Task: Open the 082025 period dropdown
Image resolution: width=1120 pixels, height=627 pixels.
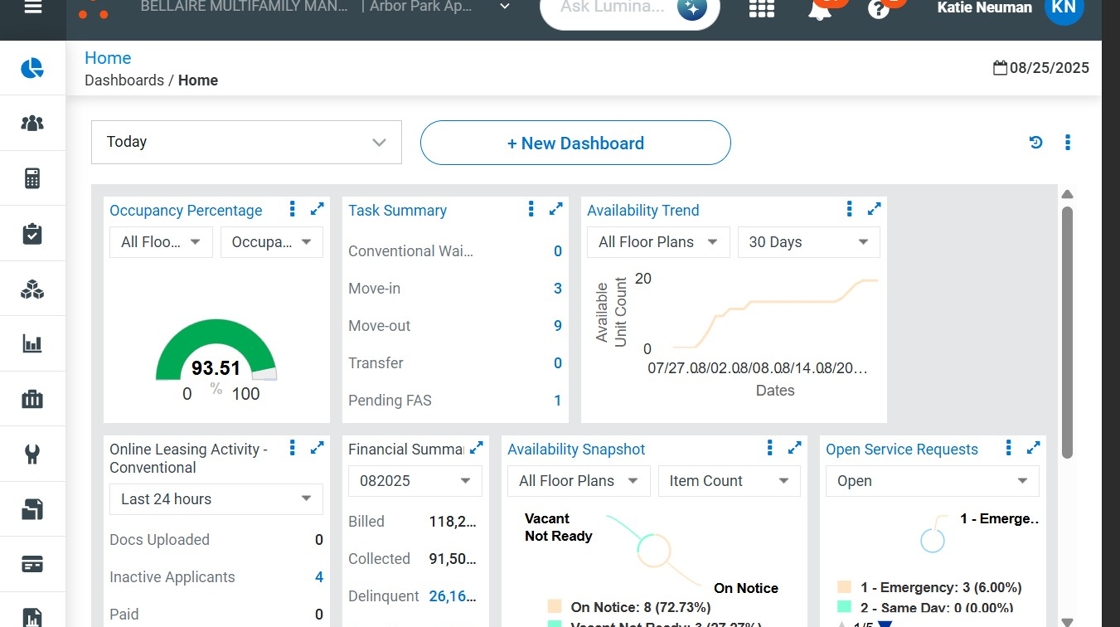Action: pos(415,481)
